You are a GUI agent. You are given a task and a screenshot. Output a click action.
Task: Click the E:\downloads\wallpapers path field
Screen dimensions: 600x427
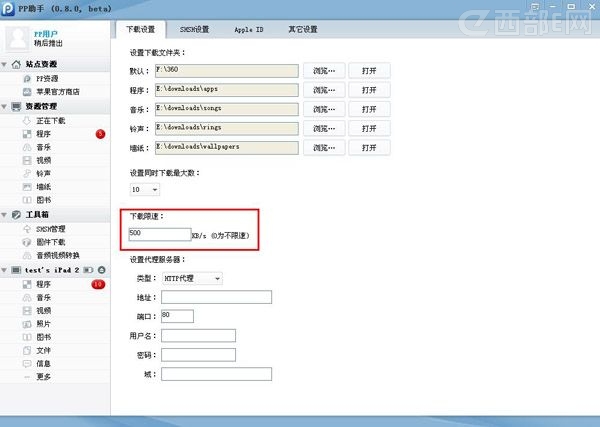coord(227,148)
